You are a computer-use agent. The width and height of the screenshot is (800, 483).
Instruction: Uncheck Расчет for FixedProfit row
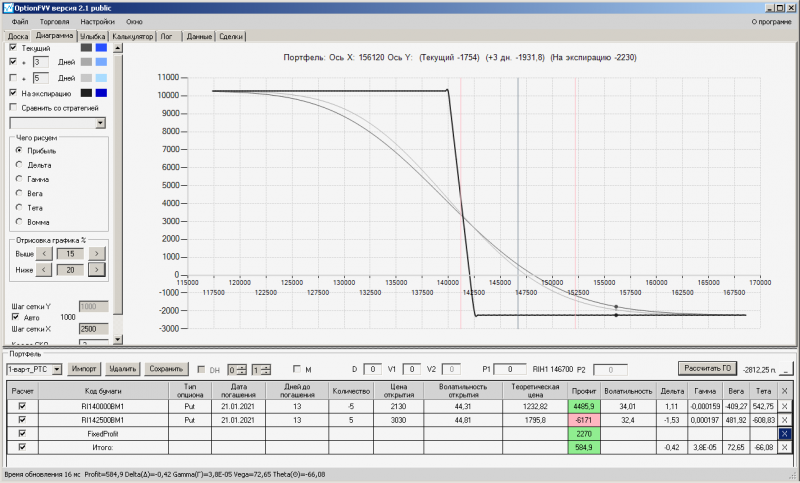[x=22, y=434]
